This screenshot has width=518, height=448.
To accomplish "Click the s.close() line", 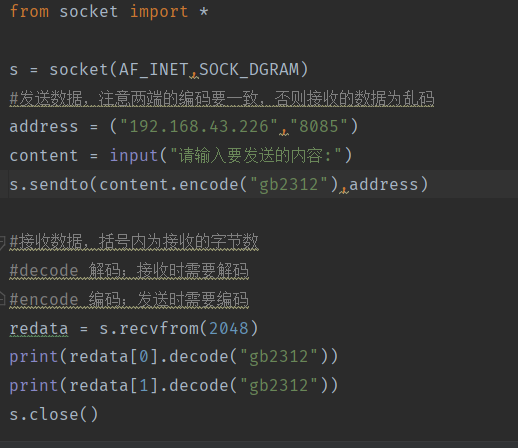I will (x=54, y=414).
